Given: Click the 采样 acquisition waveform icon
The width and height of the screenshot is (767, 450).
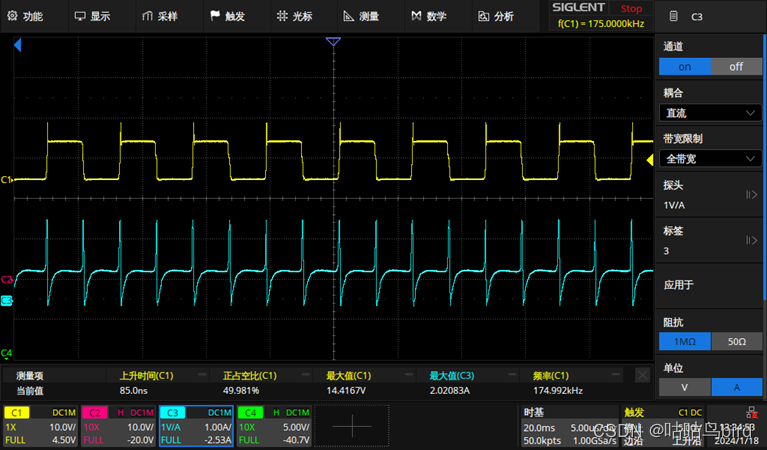Looking at the screenshot, I should pos(147,16).
